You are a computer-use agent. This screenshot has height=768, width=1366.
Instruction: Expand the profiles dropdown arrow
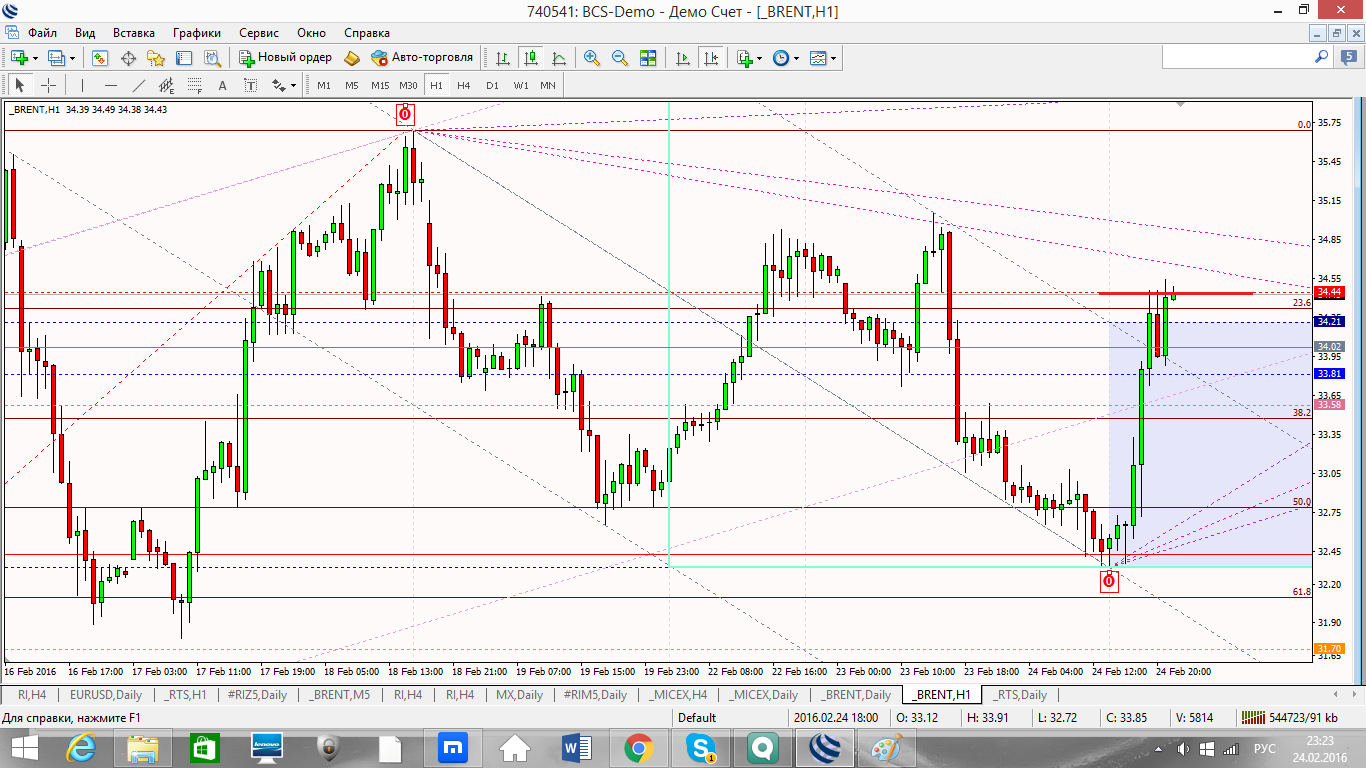point(72,58)
